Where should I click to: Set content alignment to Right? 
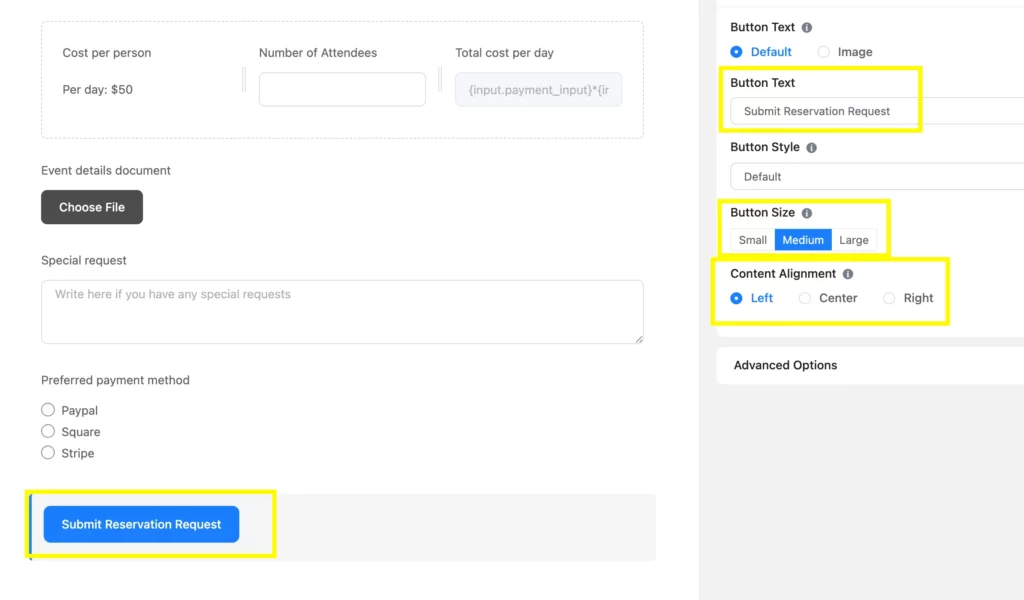(889, 298)
